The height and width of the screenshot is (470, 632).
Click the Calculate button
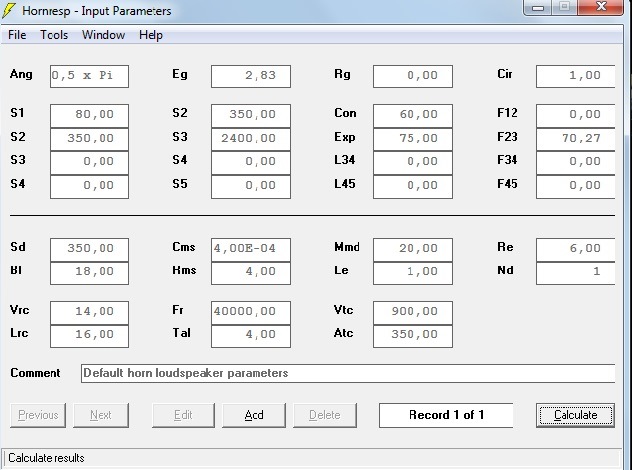pos(575,415)
